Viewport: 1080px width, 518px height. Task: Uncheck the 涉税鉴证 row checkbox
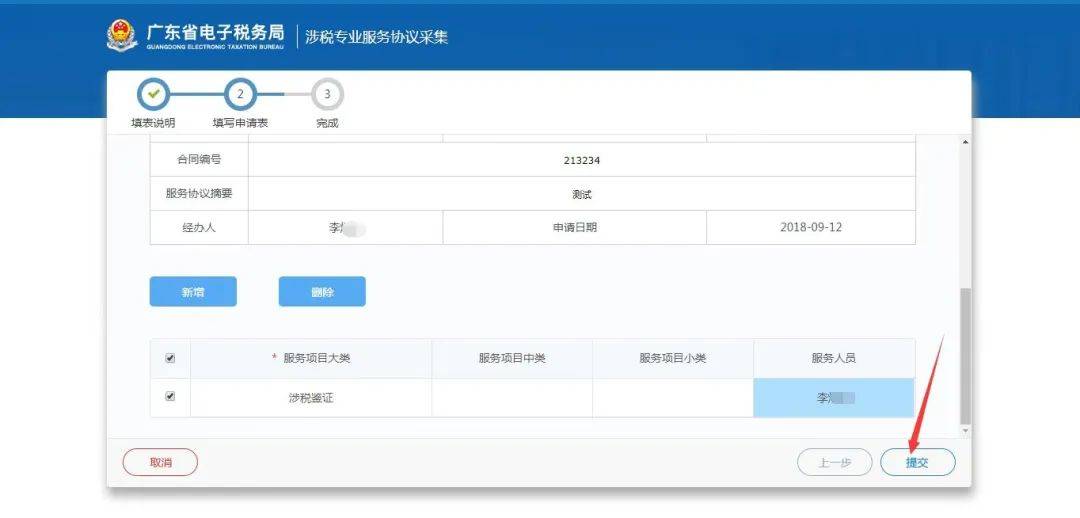click(170, 396)
